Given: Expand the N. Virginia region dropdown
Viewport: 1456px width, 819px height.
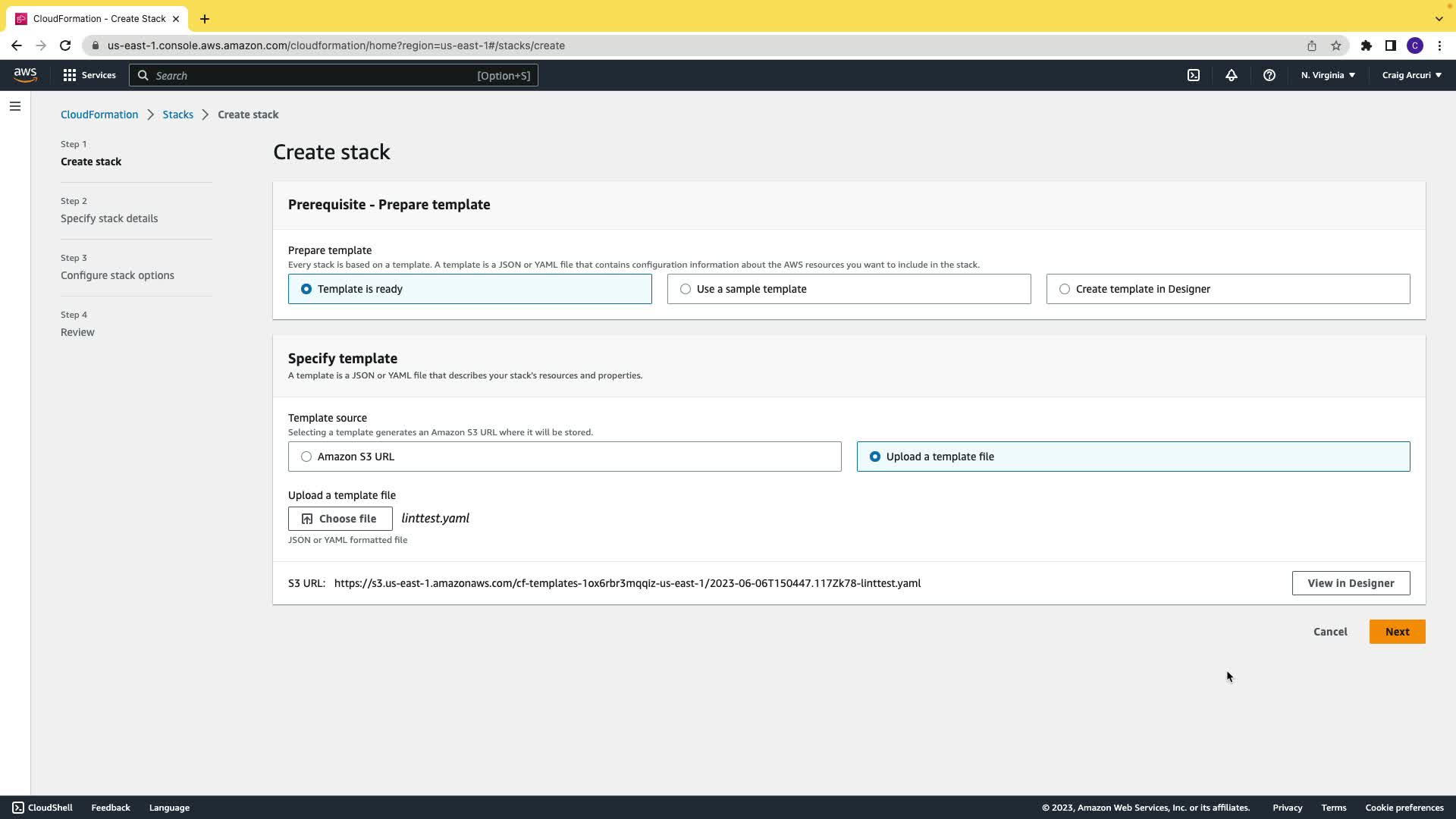Looking at the screenshot, I should 1328,75.
